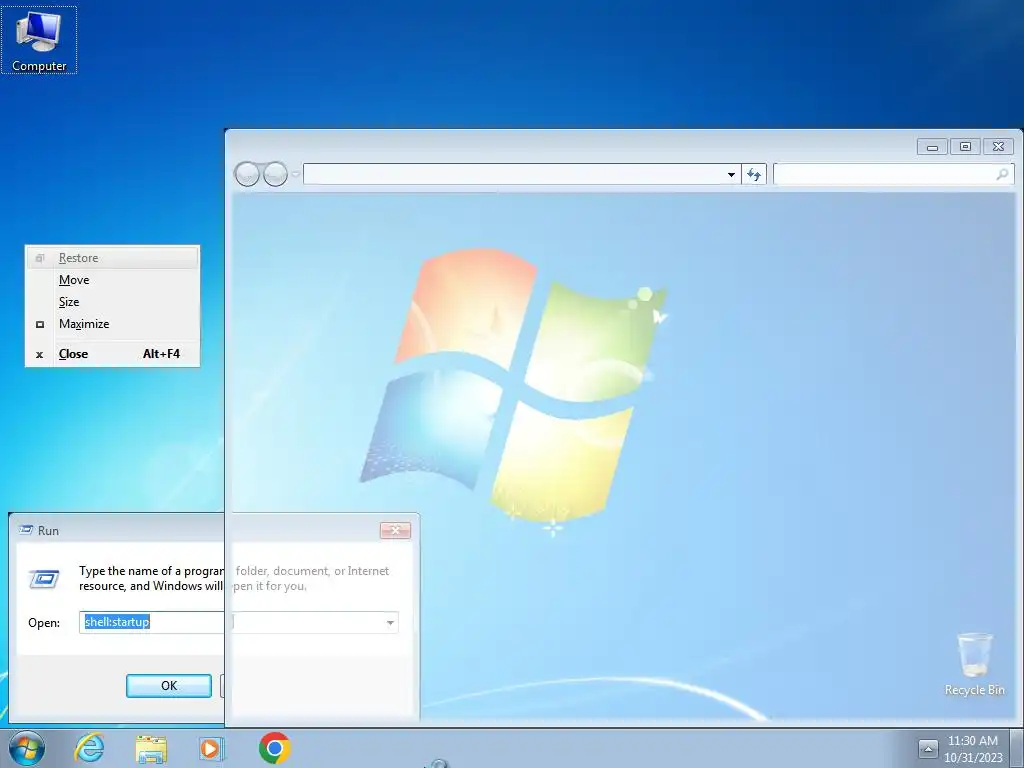This screenshot has width=1024, height=768.
Task: Click OK in the Run dialog
Action: click(168, 686)
